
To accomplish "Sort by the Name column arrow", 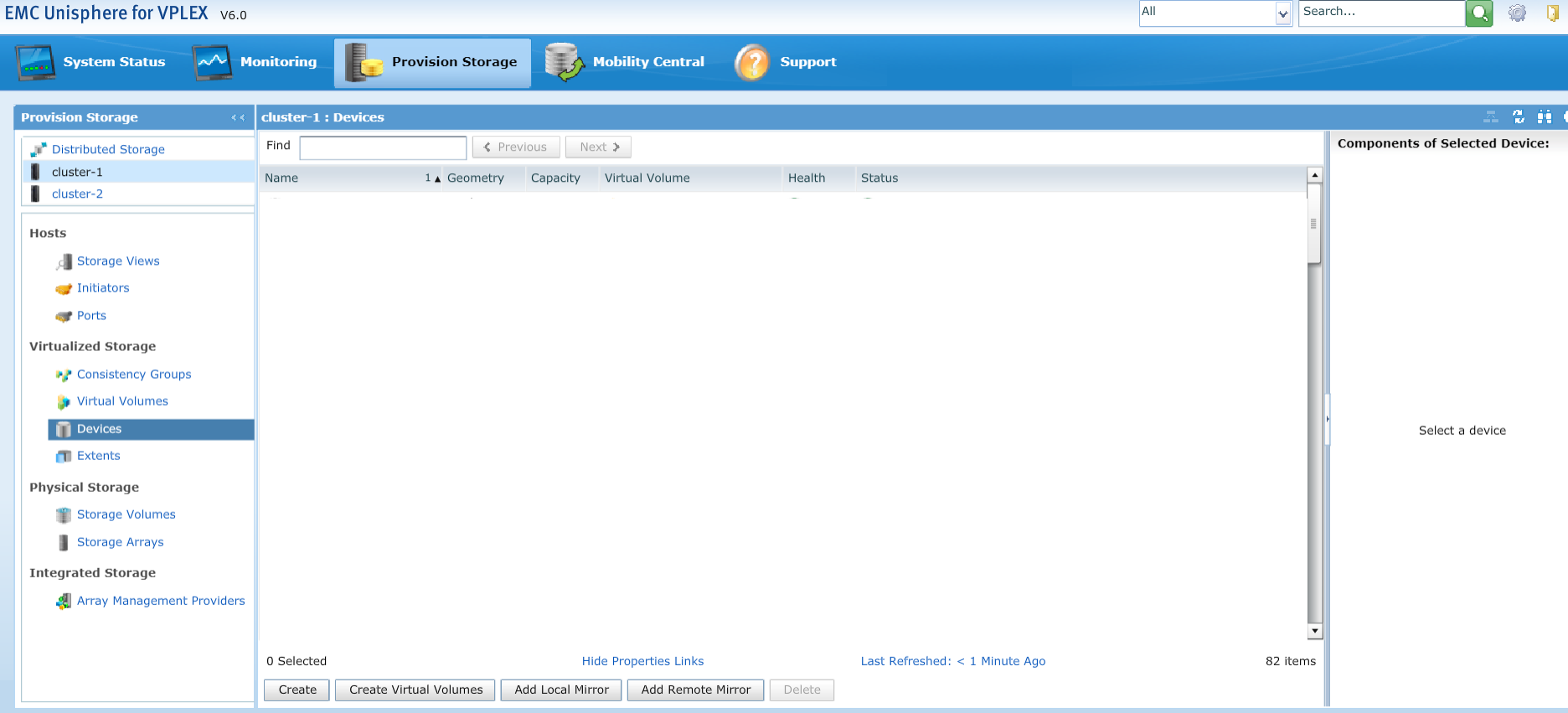I will pyautogui.click(x=437, y=178).
